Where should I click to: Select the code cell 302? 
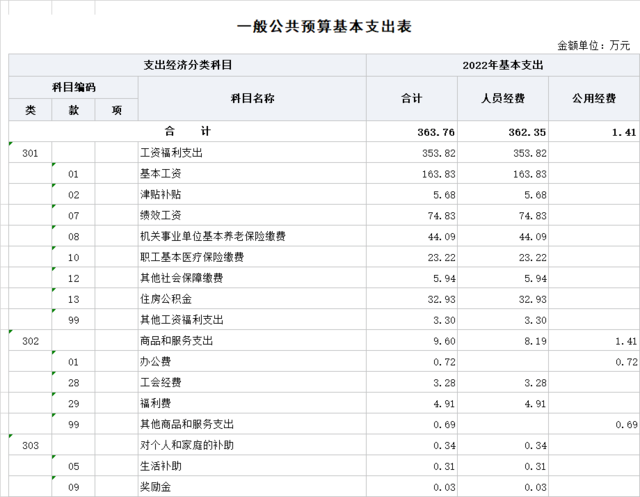[30, 341]
